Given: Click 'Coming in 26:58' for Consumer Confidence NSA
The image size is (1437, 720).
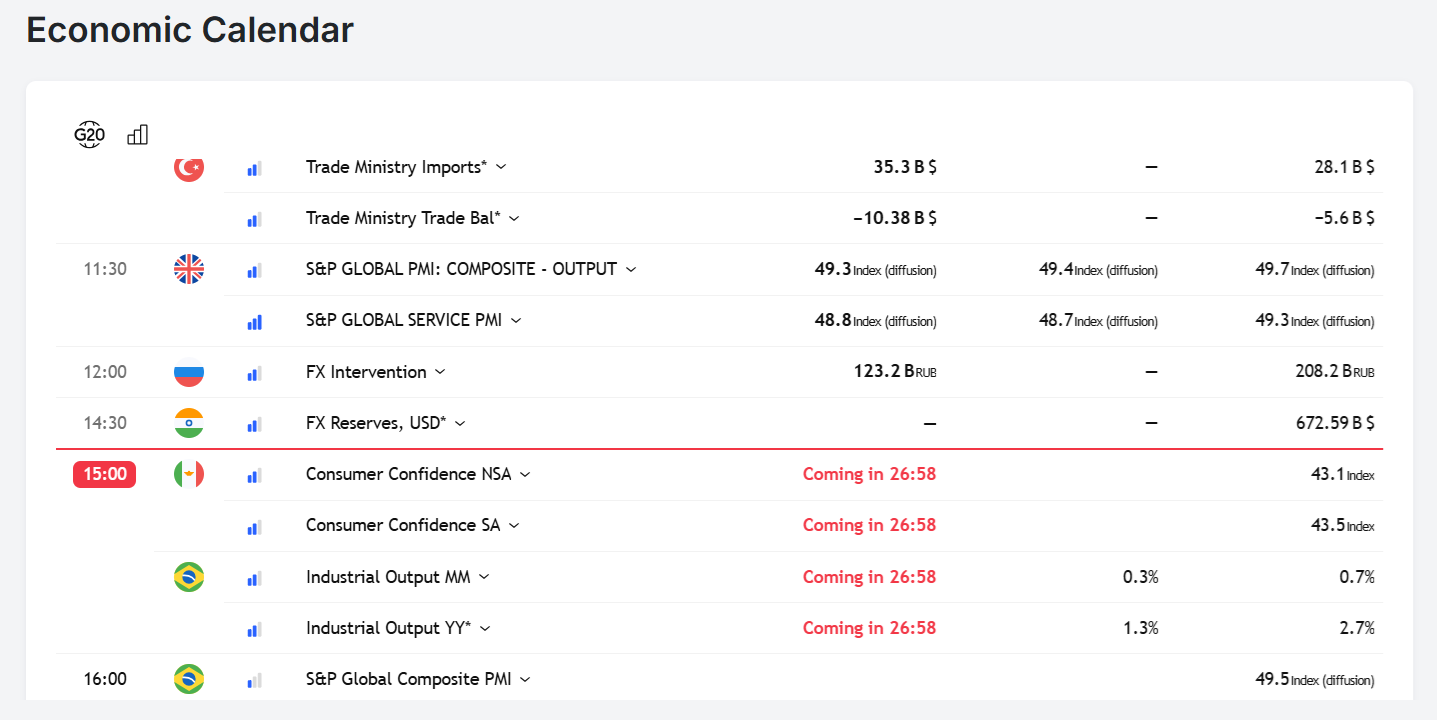Looking at the screenshot, I should [870, 474].
